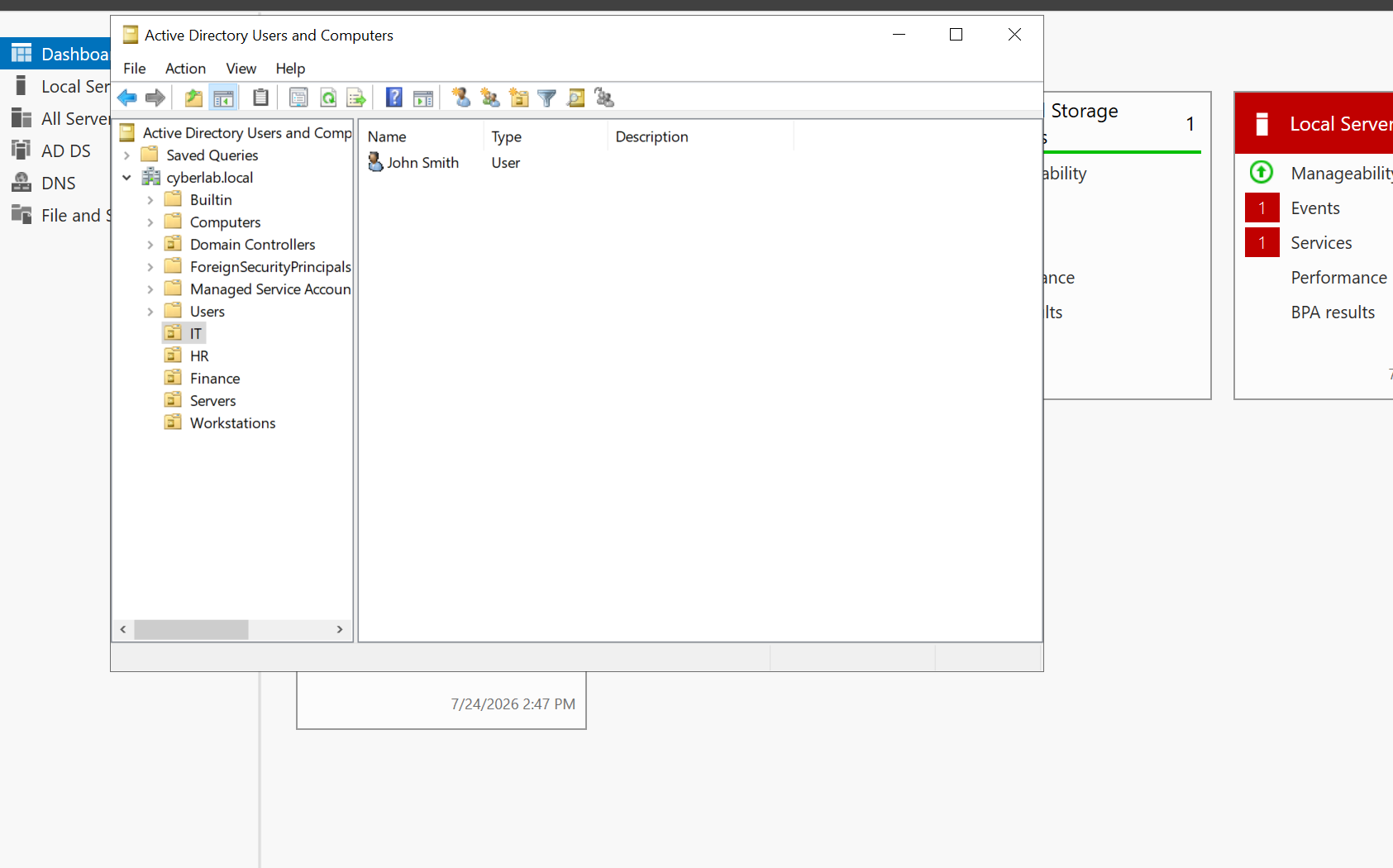
Task: Open the Help menu
Action: tap(290, 69)
